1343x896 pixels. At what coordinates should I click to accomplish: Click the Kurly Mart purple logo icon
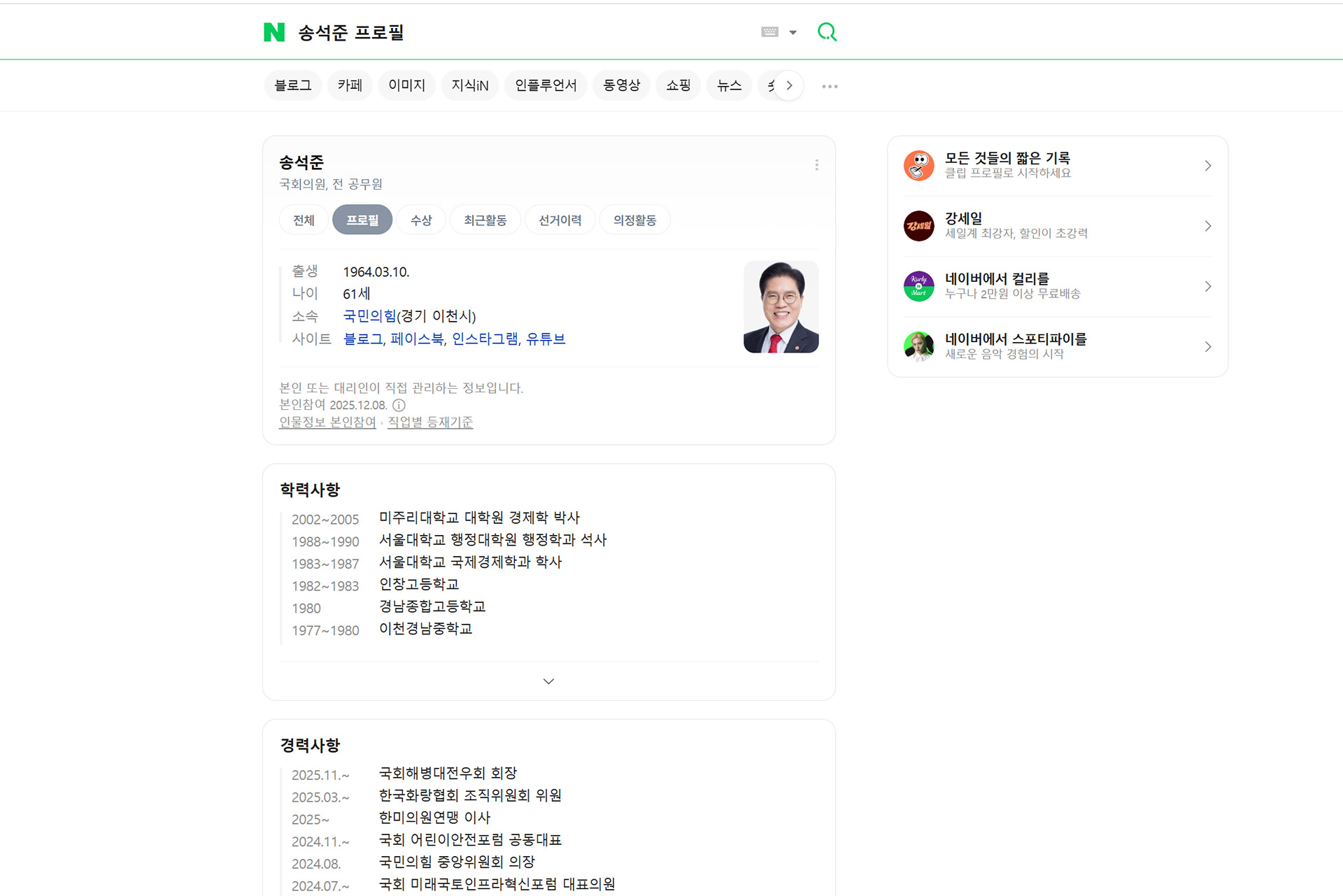918,286
